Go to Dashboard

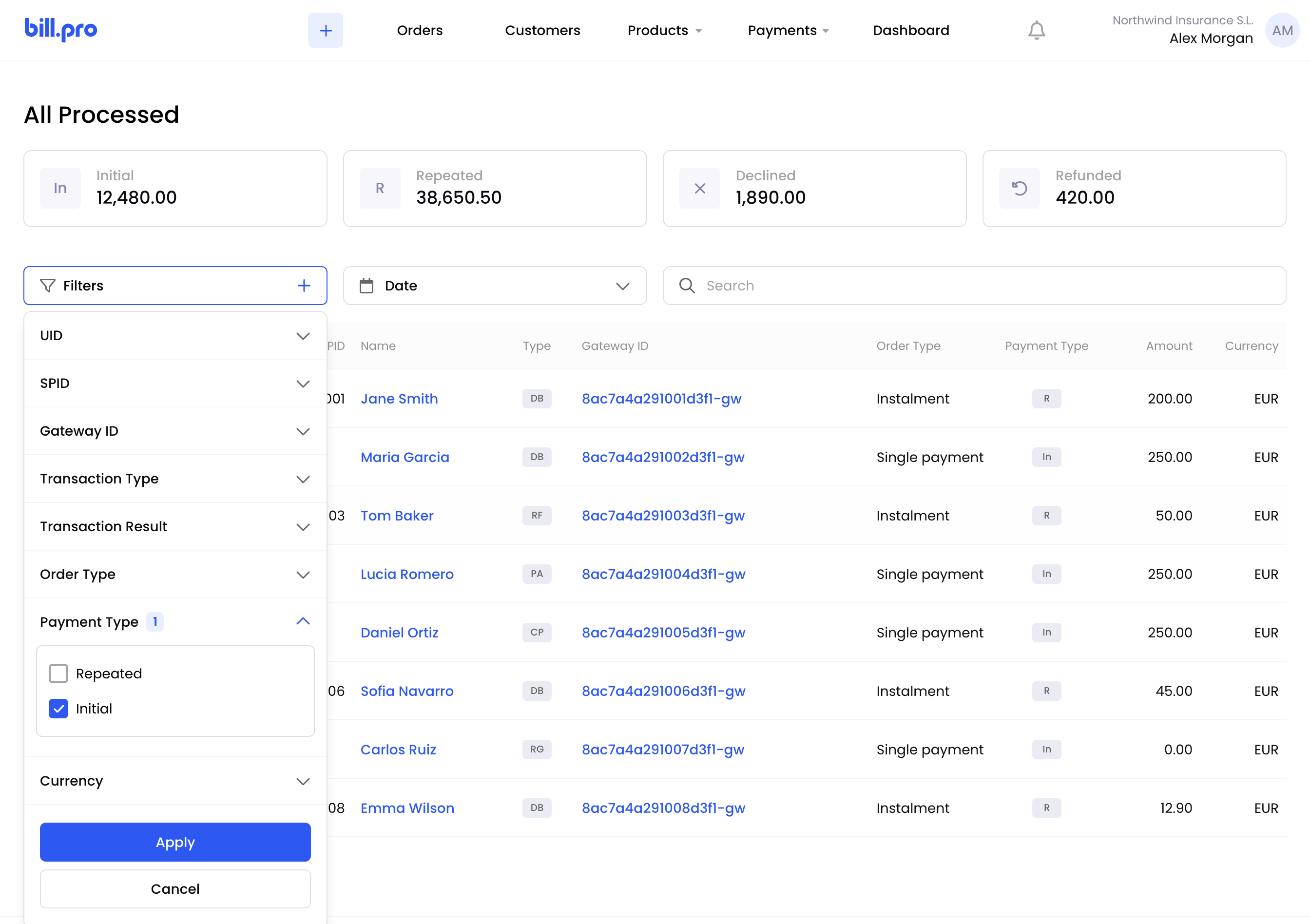[x=911, y=30]
